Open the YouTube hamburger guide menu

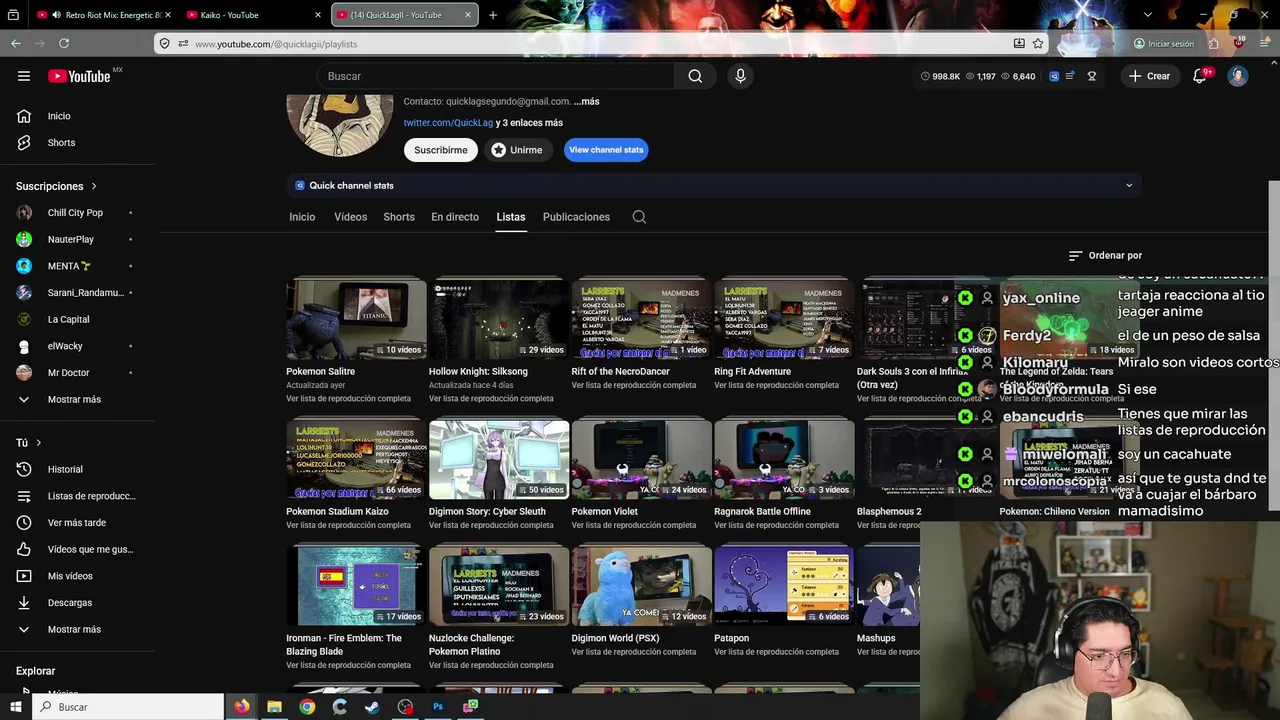[24, 76]
